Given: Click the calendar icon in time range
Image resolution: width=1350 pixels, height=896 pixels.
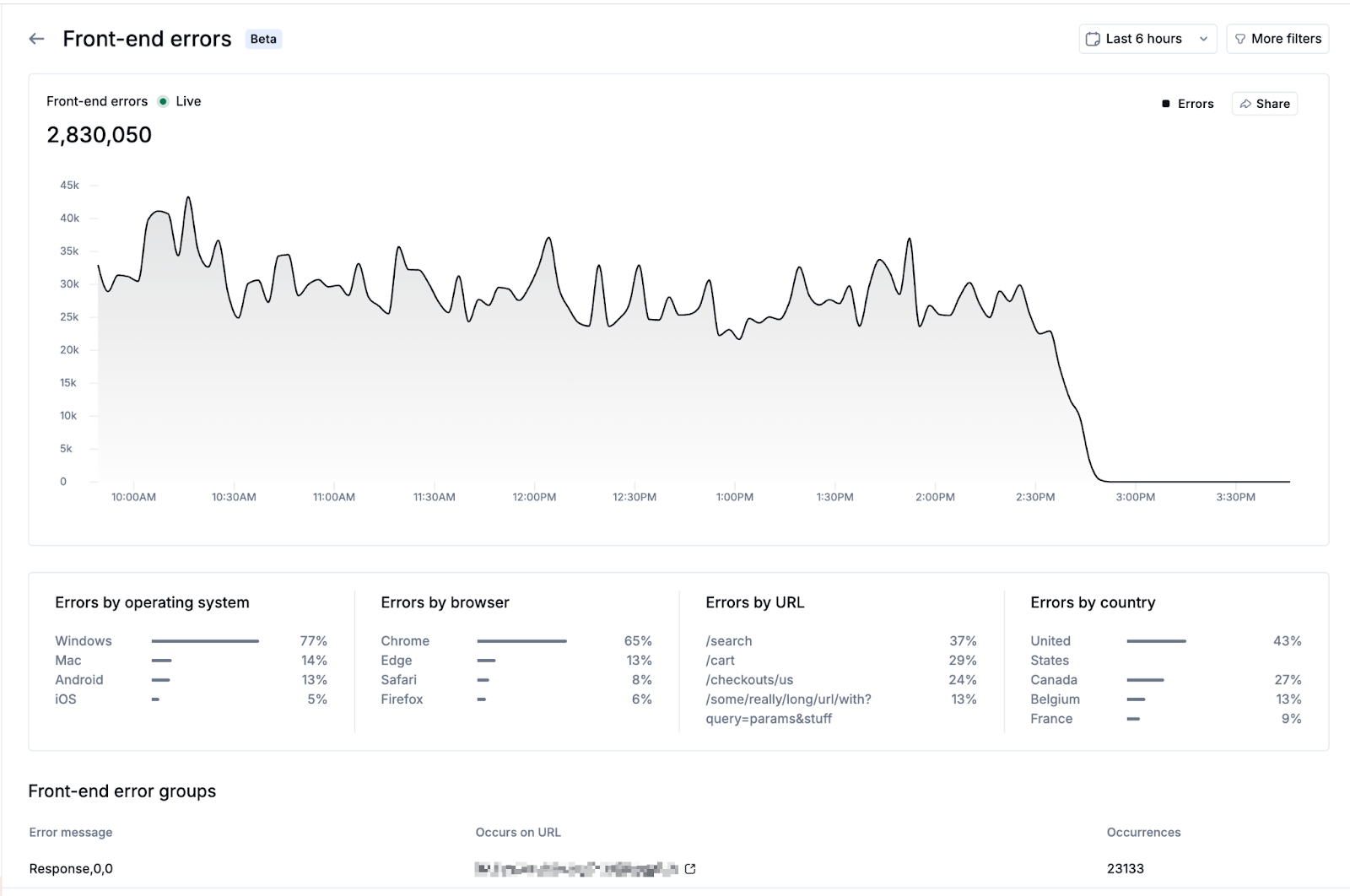Looking at the screenshot, I should pyautogui.click(x=1093, y=39).
